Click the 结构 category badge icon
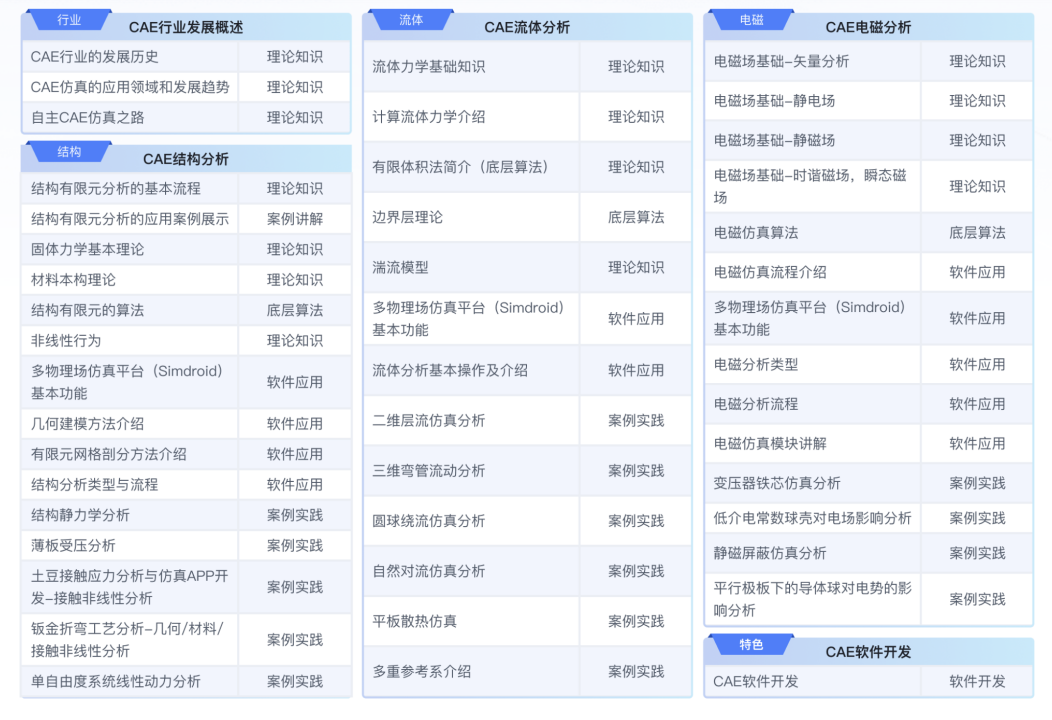Image resolution: width=1052 pixels, height=720 pixels. click(68, 153)
